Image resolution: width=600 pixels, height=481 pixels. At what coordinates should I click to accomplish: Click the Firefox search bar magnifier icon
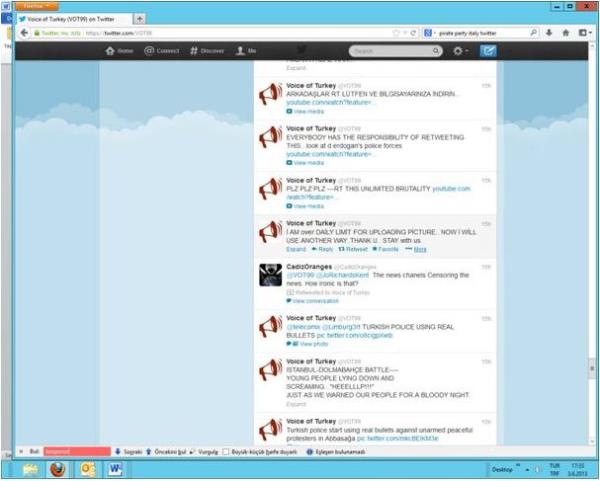click(533, 33)
